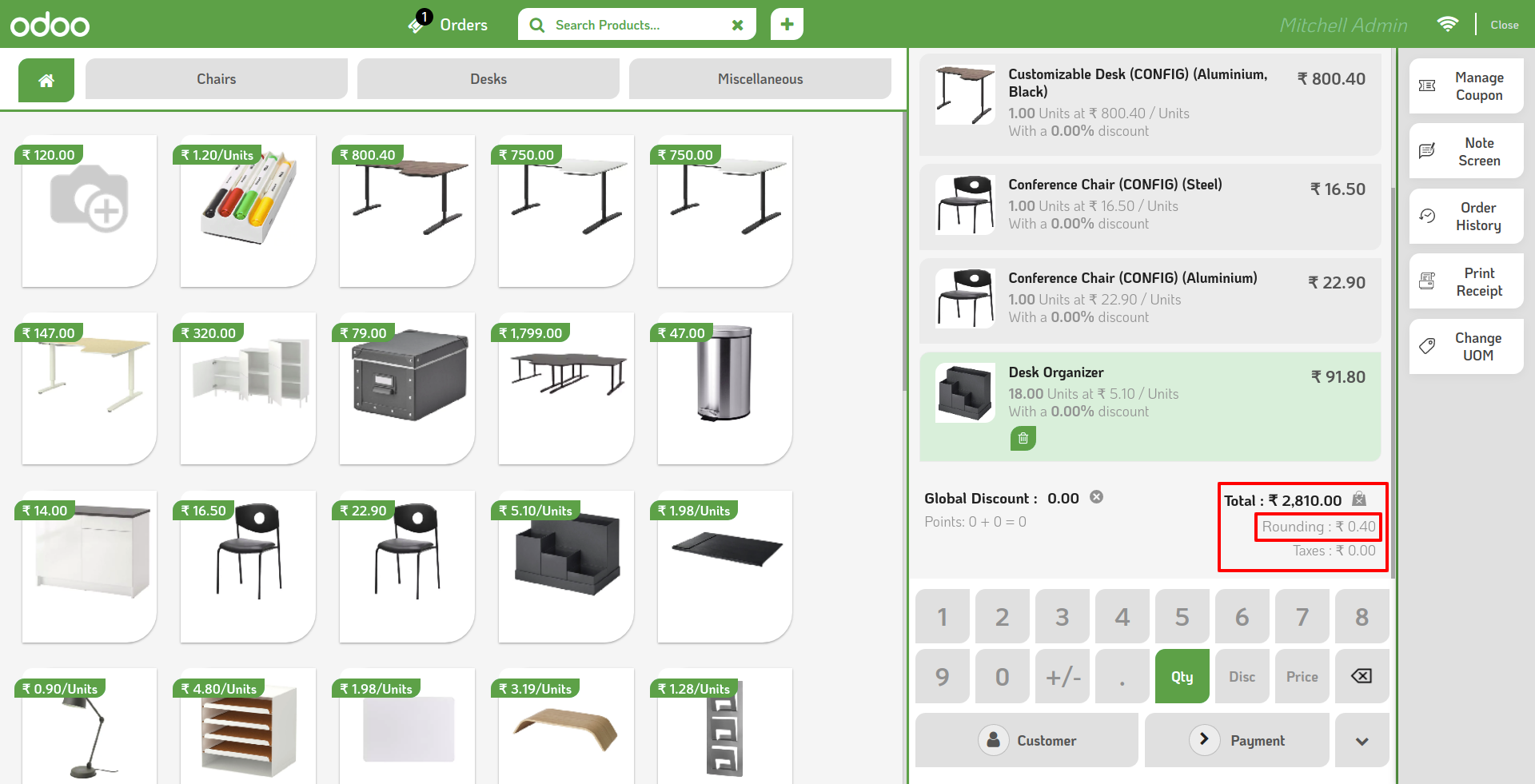Tap numpad key 8
Viewport: 1535px width, 784px height.
1362,617
